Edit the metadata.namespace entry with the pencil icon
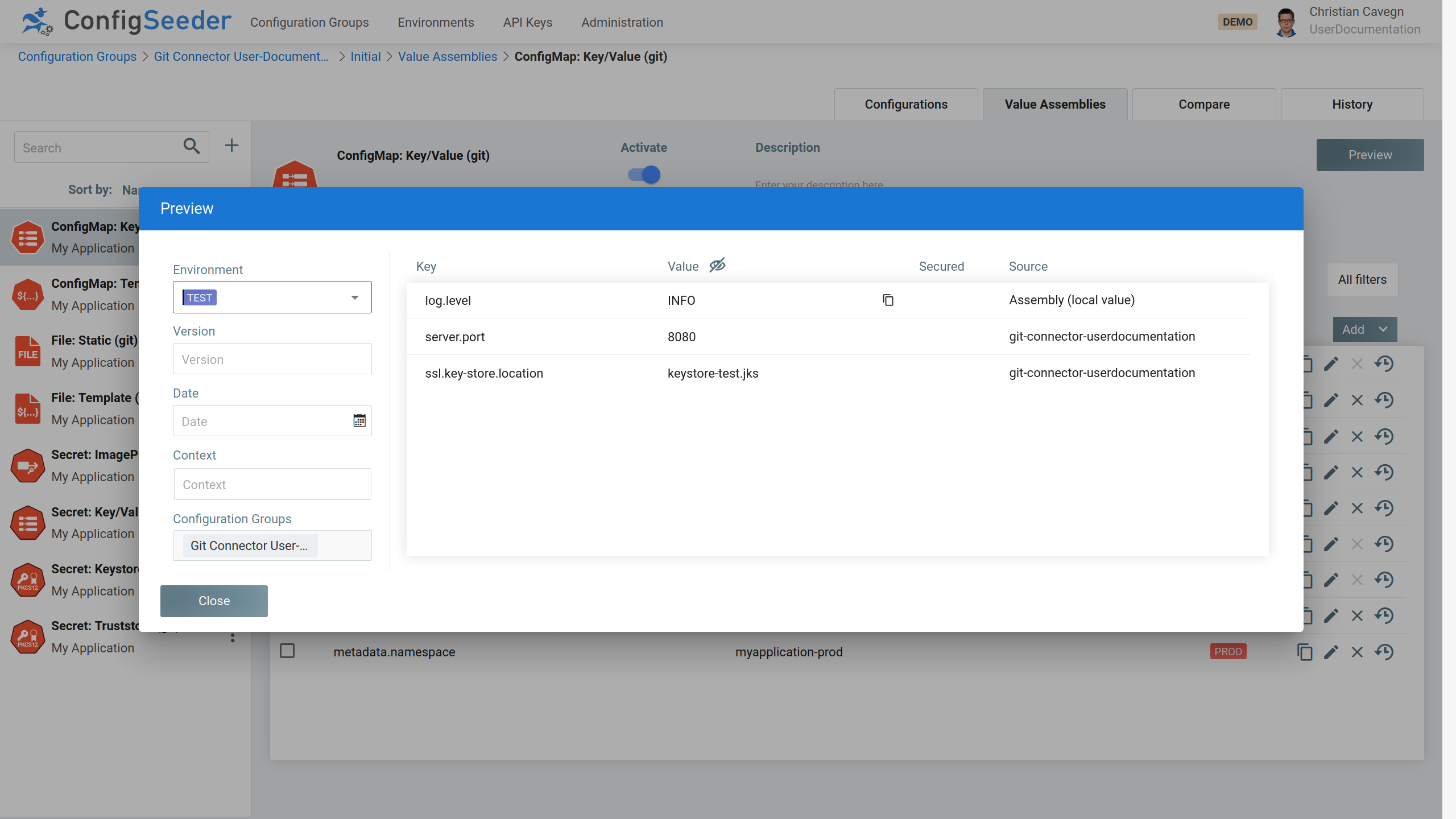This screenshot has height=819, width=1456. pos(1331,652)
